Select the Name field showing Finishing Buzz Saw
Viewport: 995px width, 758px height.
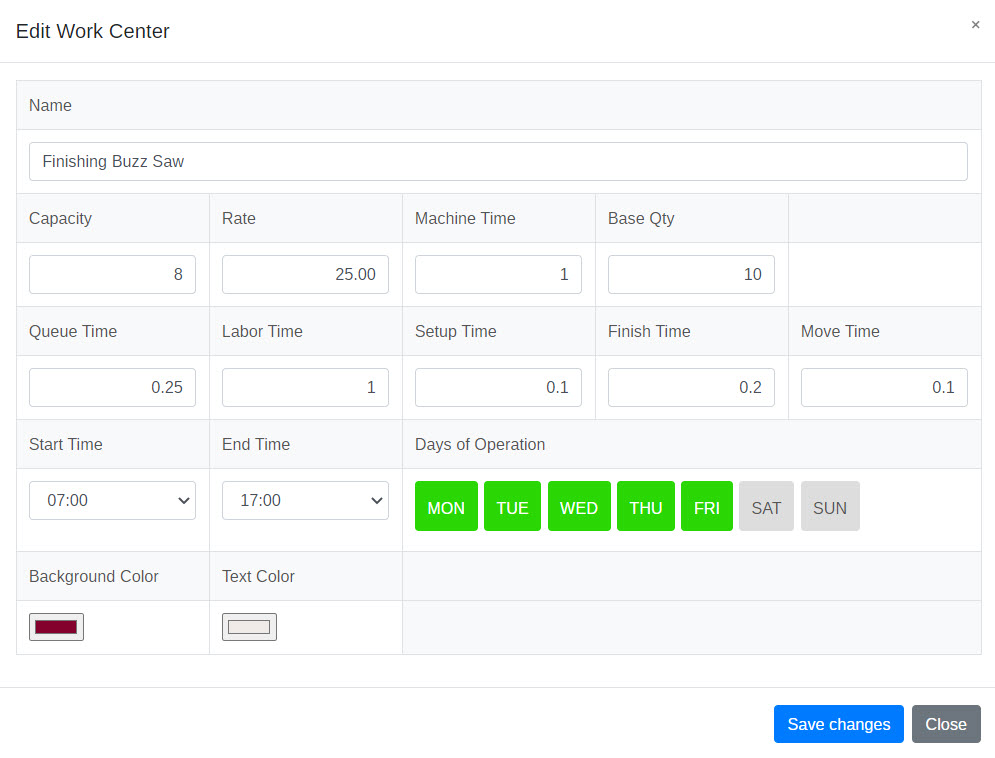click(x=498, y=161)
